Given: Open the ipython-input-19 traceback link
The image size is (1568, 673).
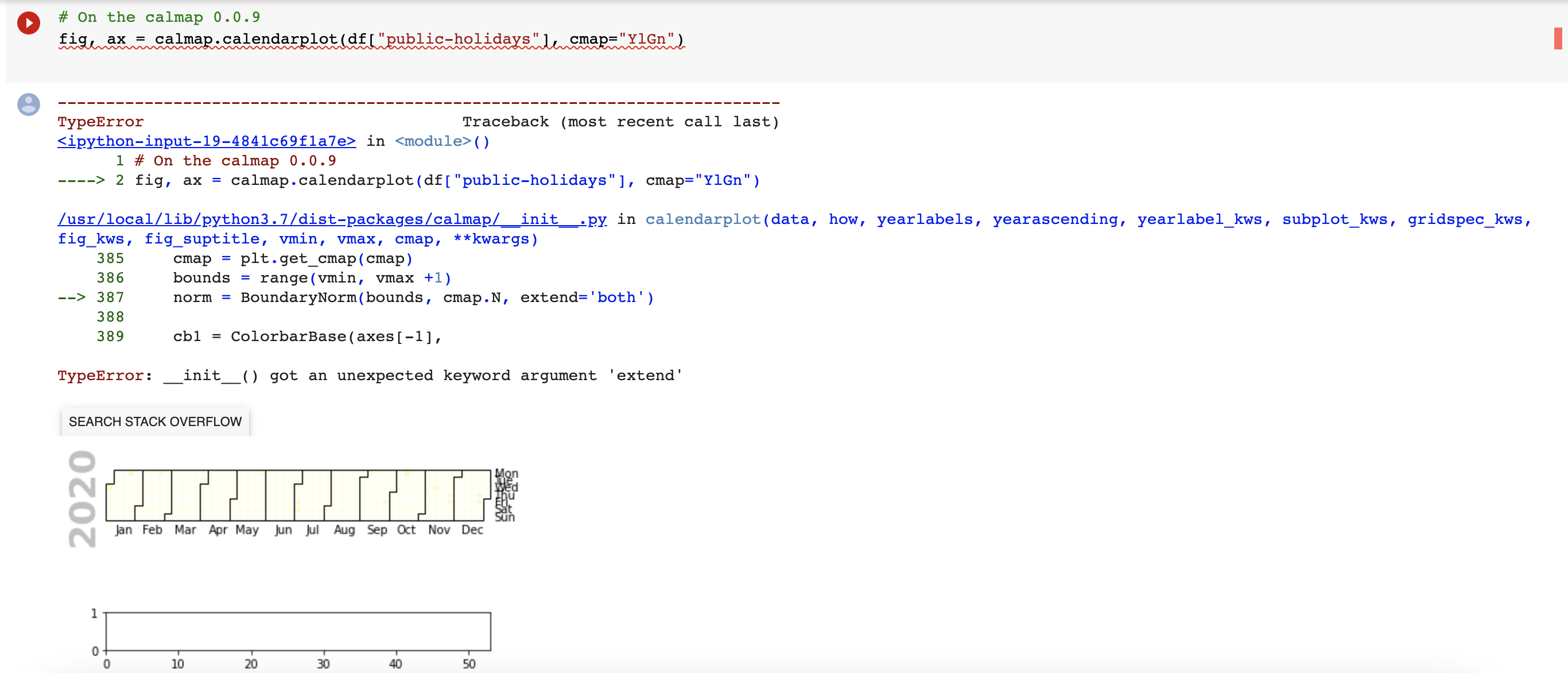Looking at the screenshot, I should 207,141.
